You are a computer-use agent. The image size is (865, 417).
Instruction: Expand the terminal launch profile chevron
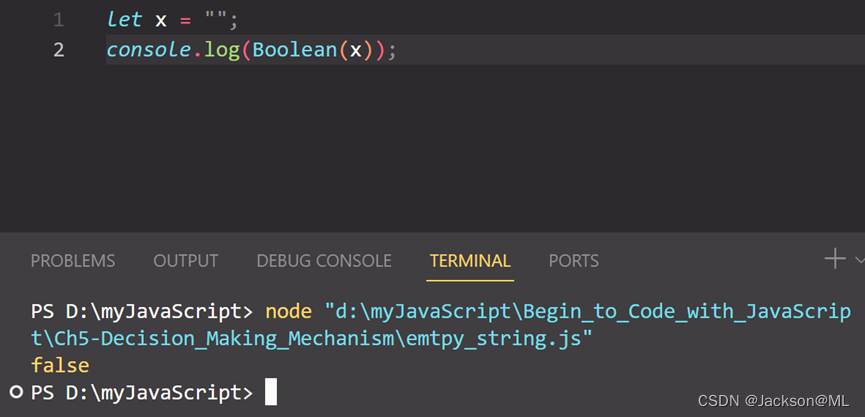[858, 261]
